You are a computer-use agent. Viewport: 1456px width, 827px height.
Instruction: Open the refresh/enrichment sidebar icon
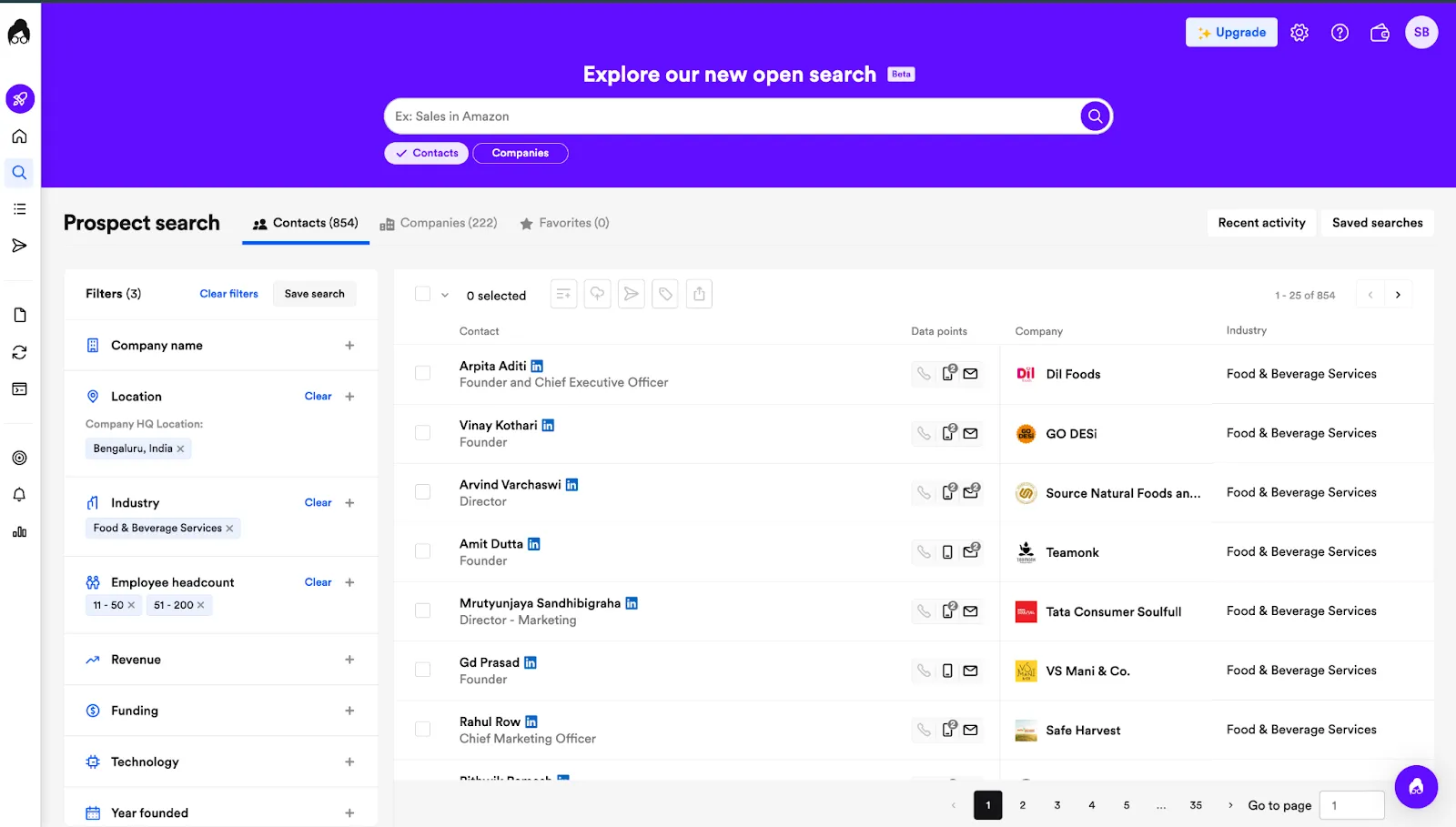tap(19, 352)
